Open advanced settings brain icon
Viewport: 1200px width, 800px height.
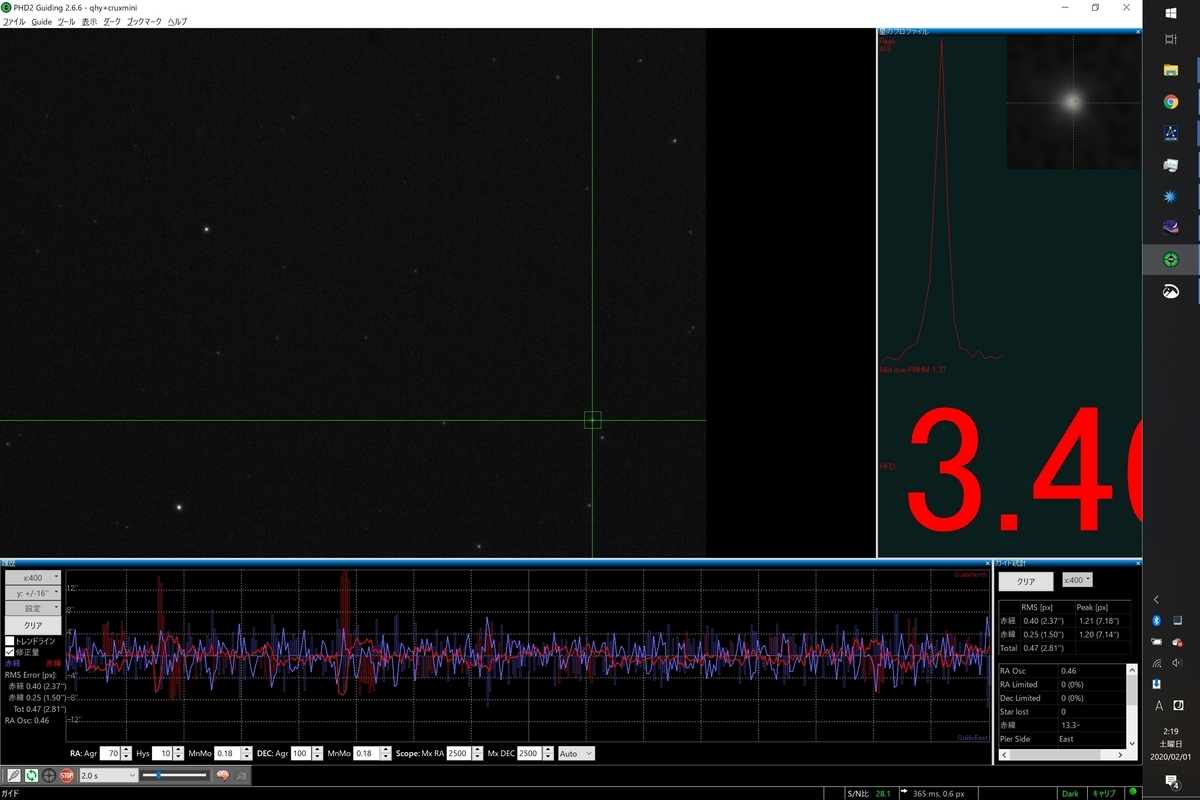tap(224, 775)
